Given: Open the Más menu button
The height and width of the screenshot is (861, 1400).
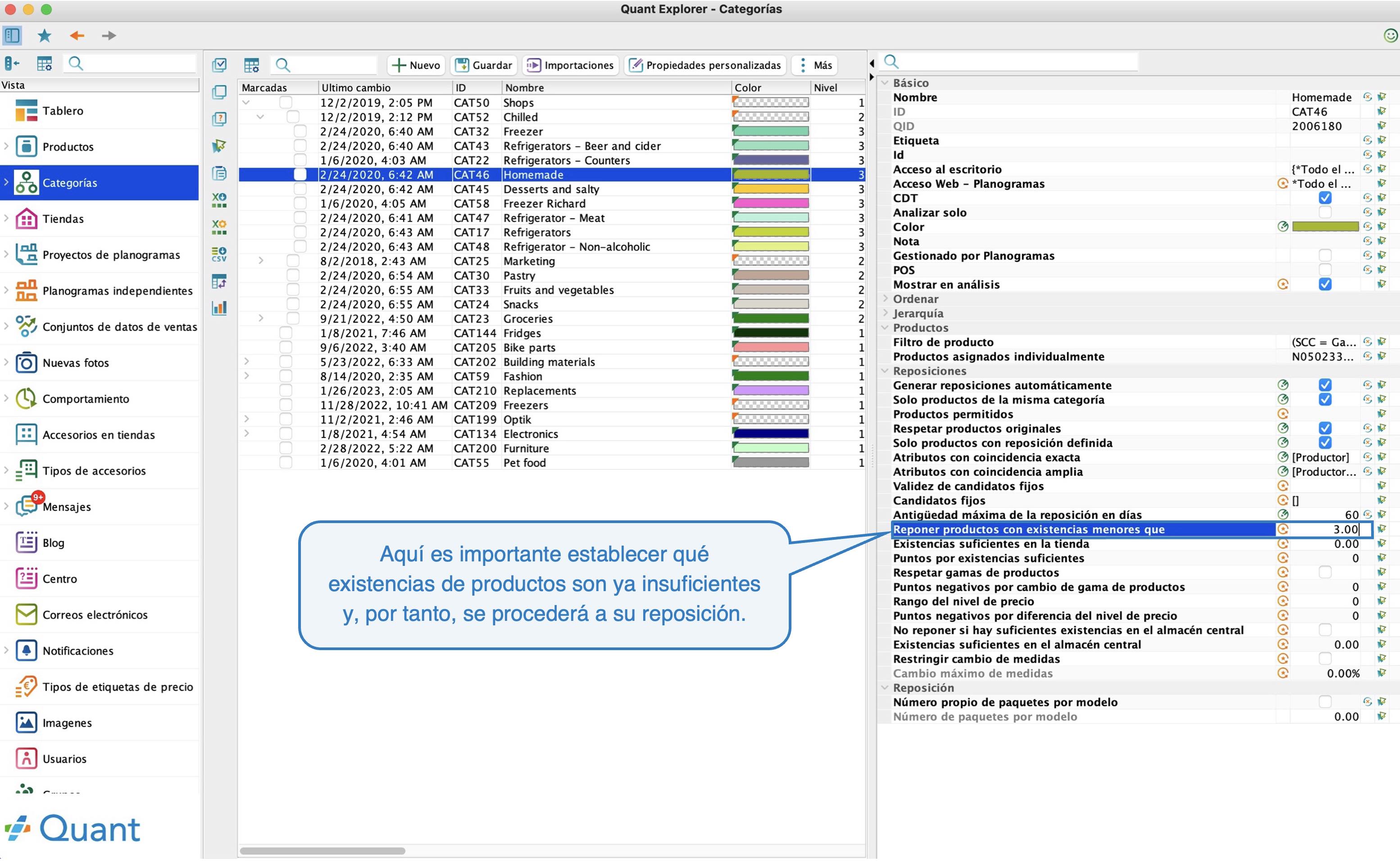Looking at the screenshot, I should (x=815, y=65).
